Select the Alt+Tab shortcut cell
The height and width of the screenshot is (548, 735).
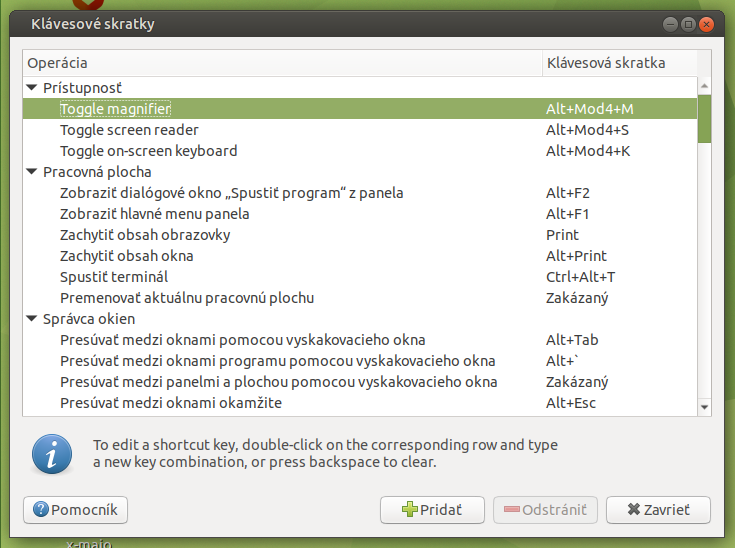click(x=572, y=340)
